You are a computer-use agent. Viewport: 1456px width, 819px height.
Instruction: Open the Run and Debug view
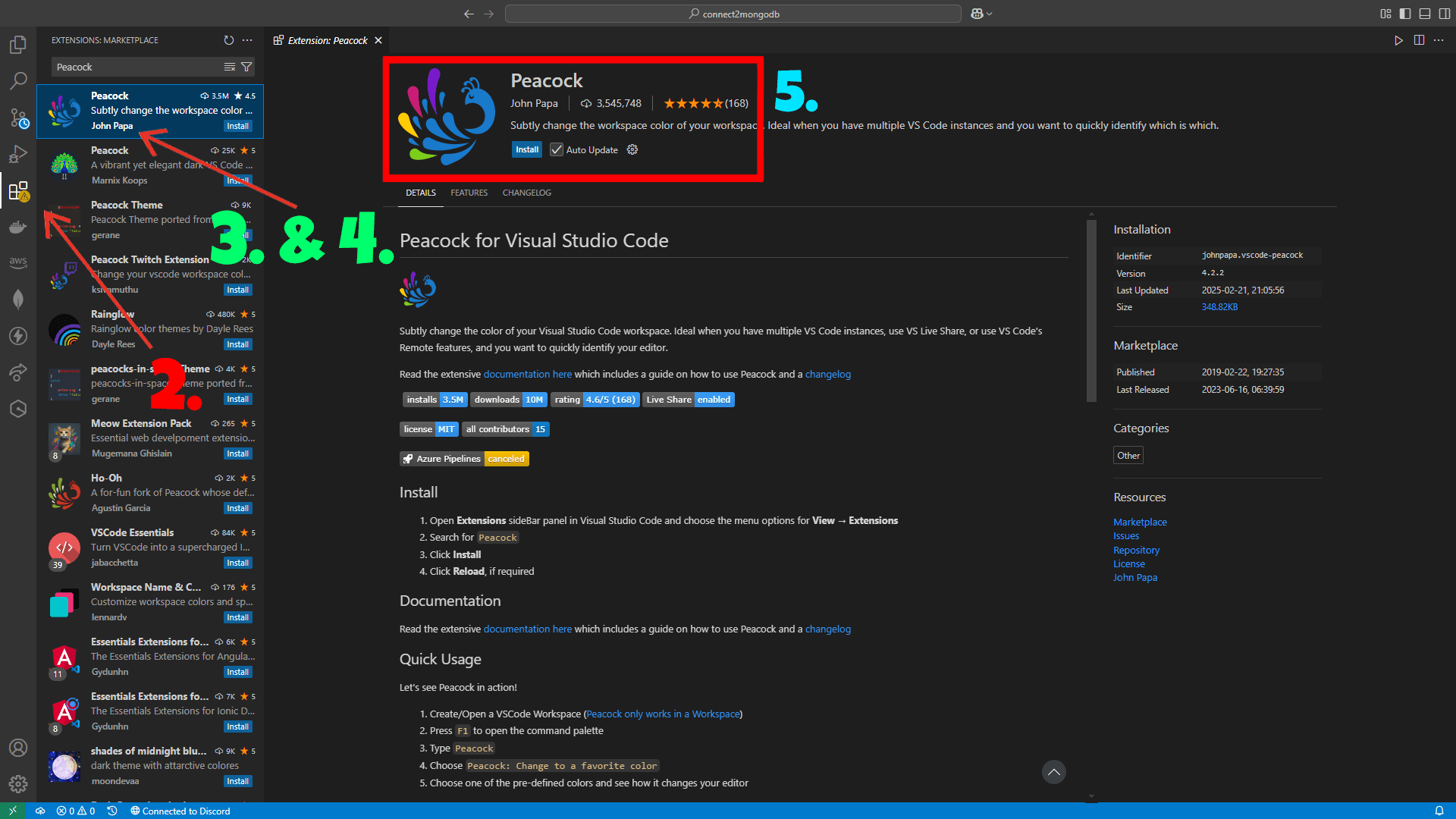(18, 154)
